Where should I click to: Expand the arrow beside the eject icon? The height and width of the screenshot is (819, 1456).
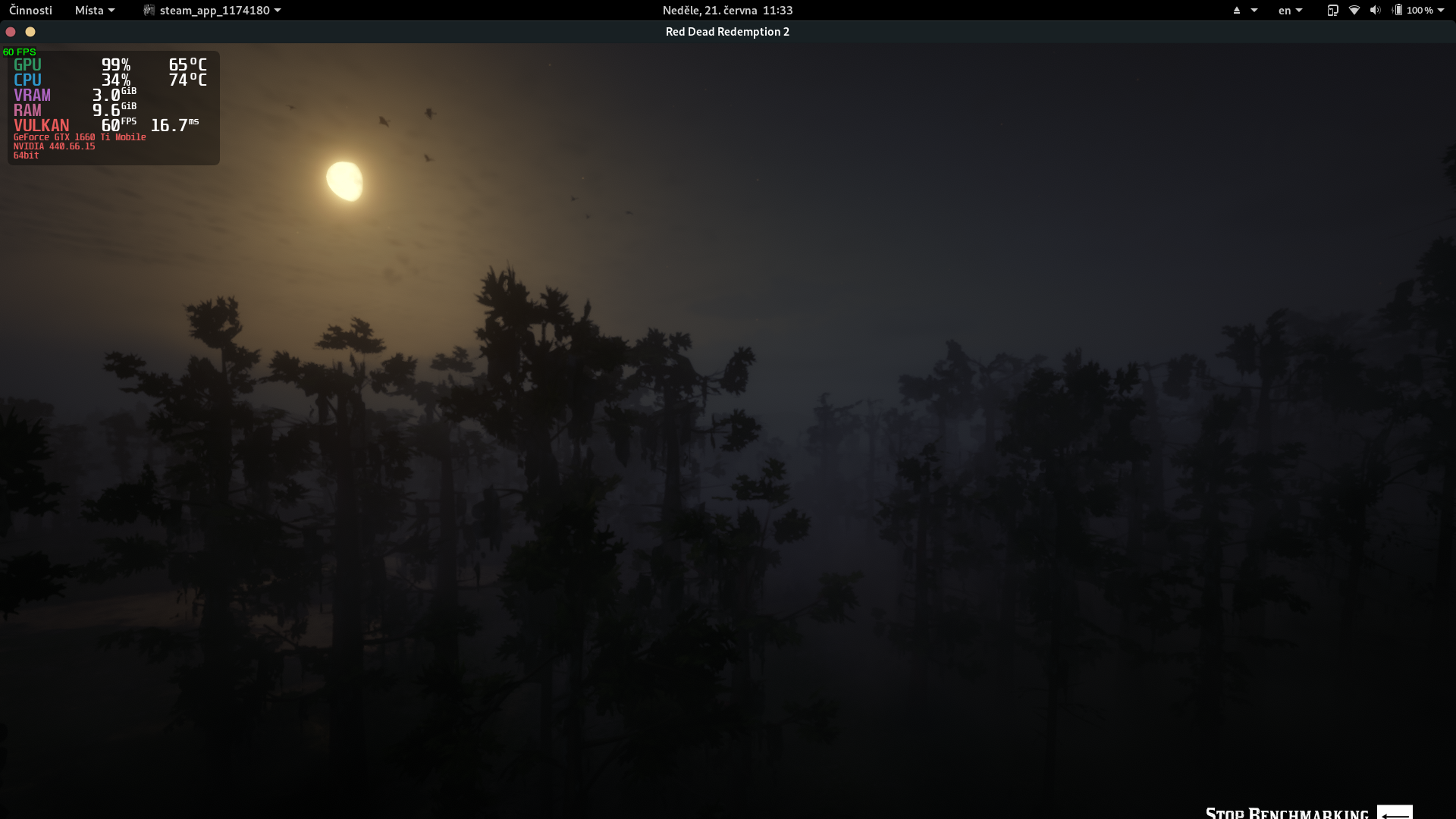(1254, 11)
